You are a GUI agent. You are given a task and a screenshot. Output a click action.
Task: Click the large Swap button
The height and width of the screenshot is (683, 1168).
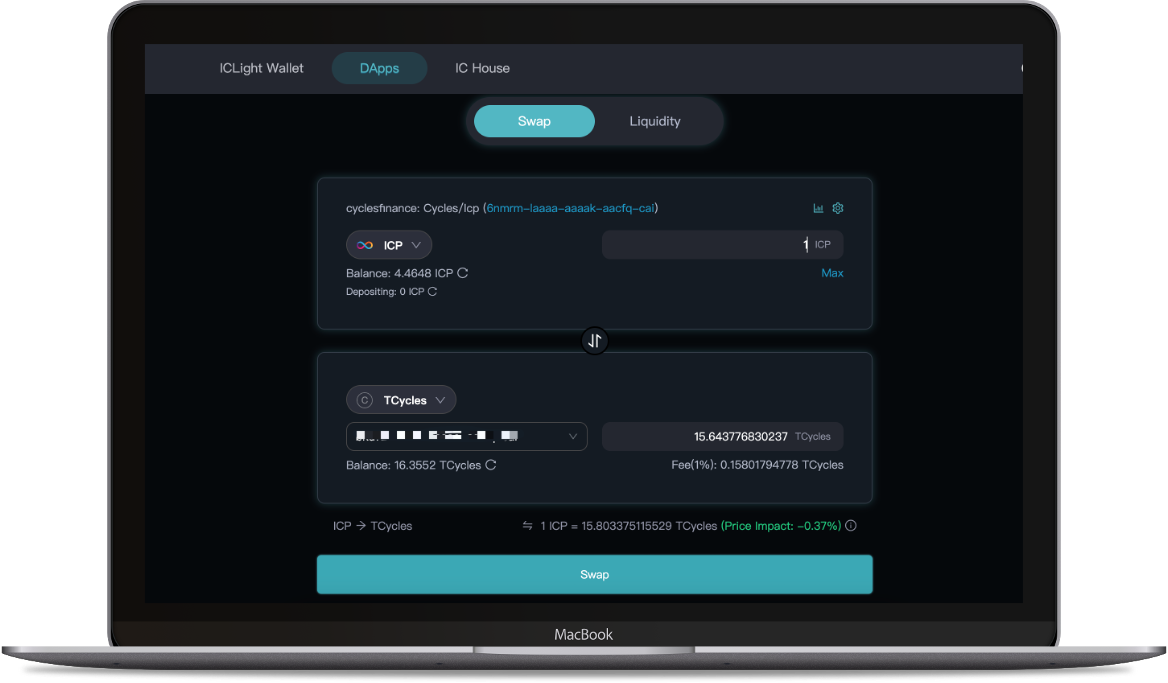(594, 575)
